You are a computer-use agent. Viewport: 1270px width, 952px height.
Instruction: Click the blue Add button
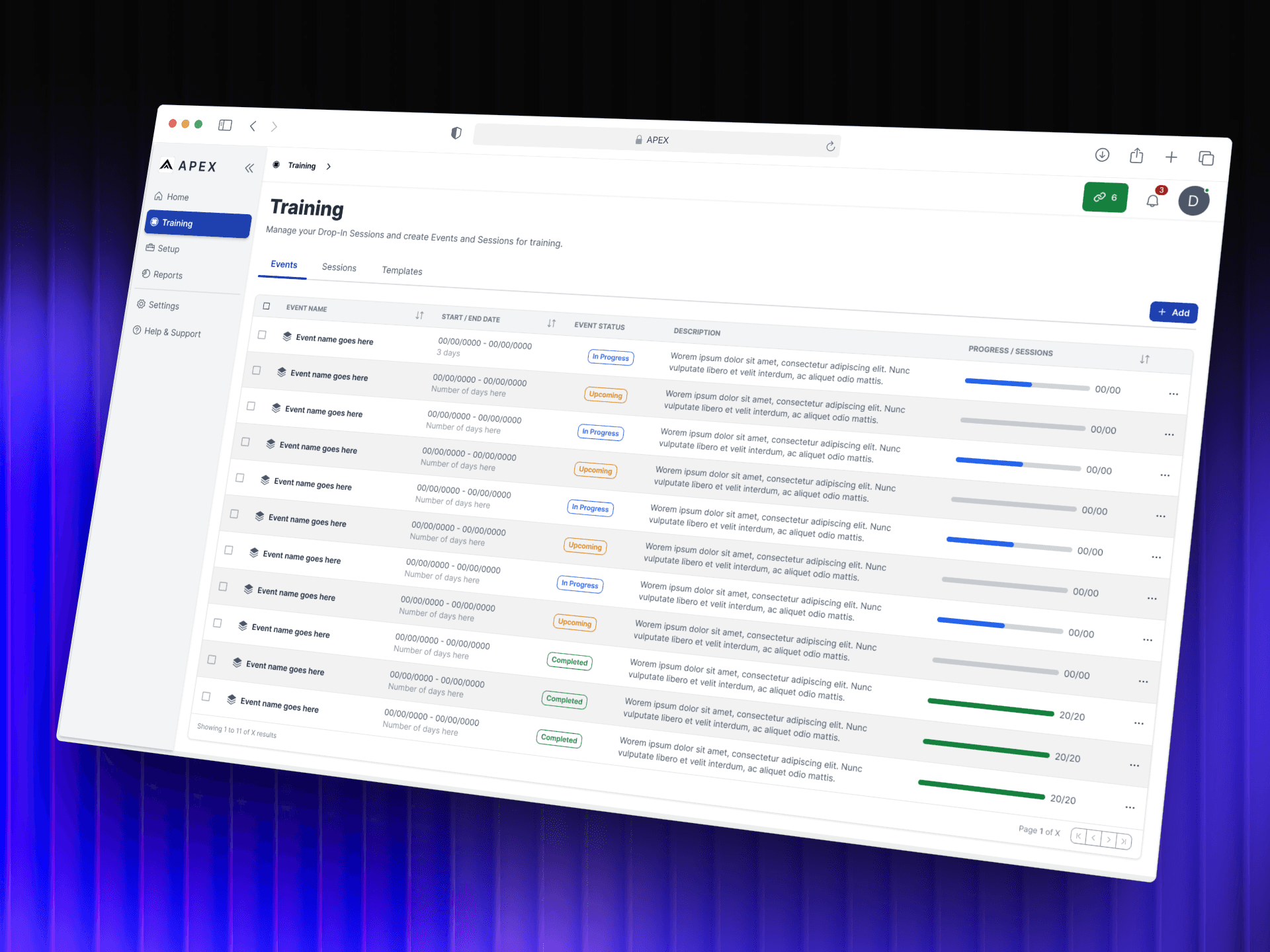tap(1173, 312)
